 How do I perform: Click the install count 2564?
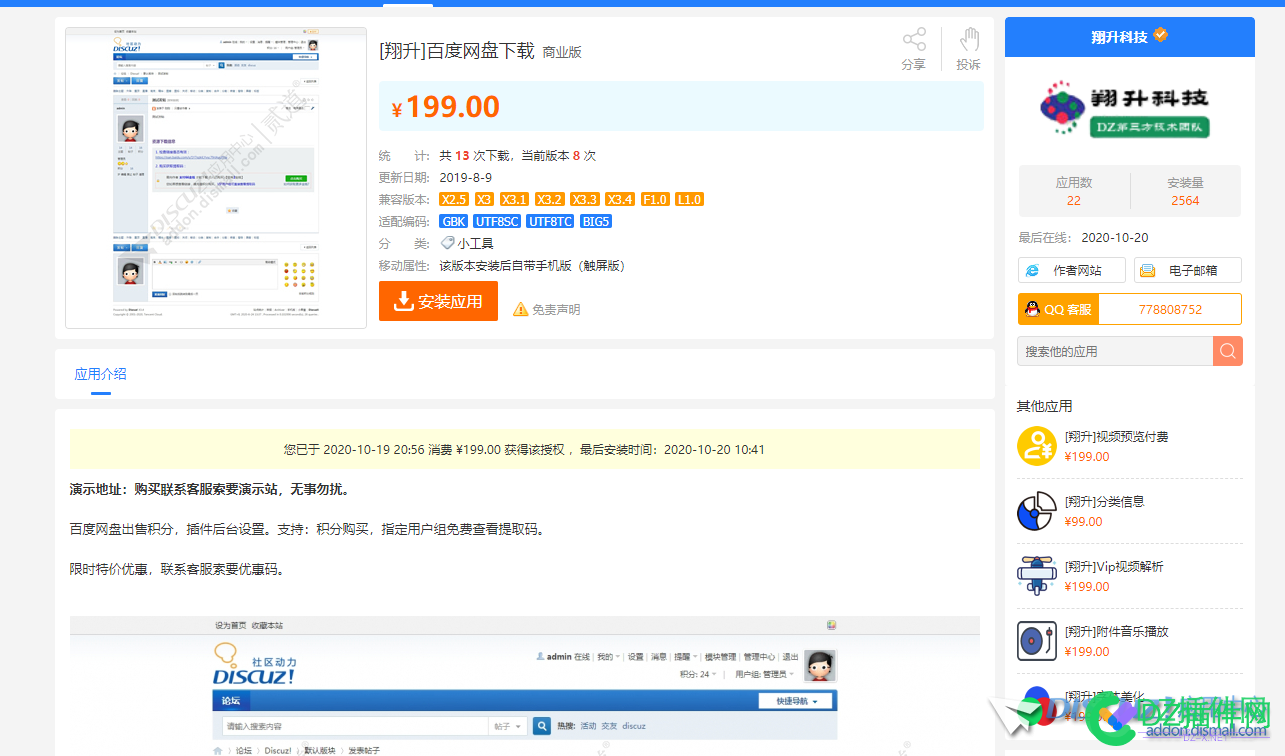[x=1185, y=200]
